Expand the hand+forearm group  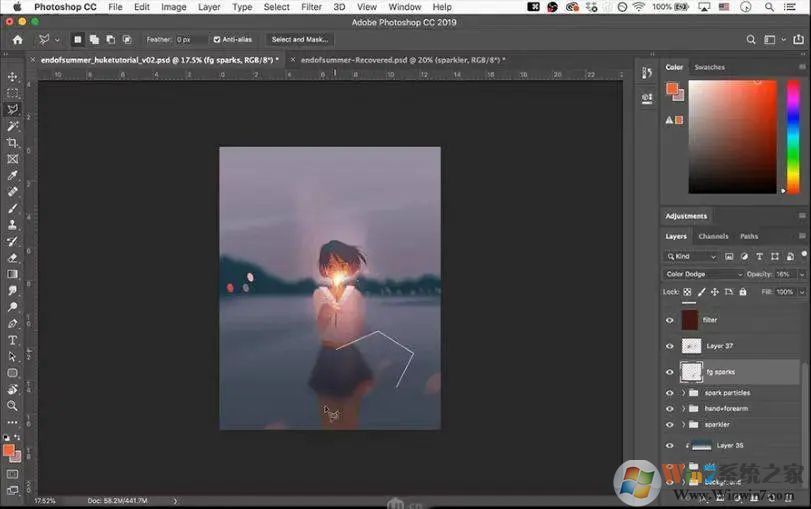tap(683, 409)
